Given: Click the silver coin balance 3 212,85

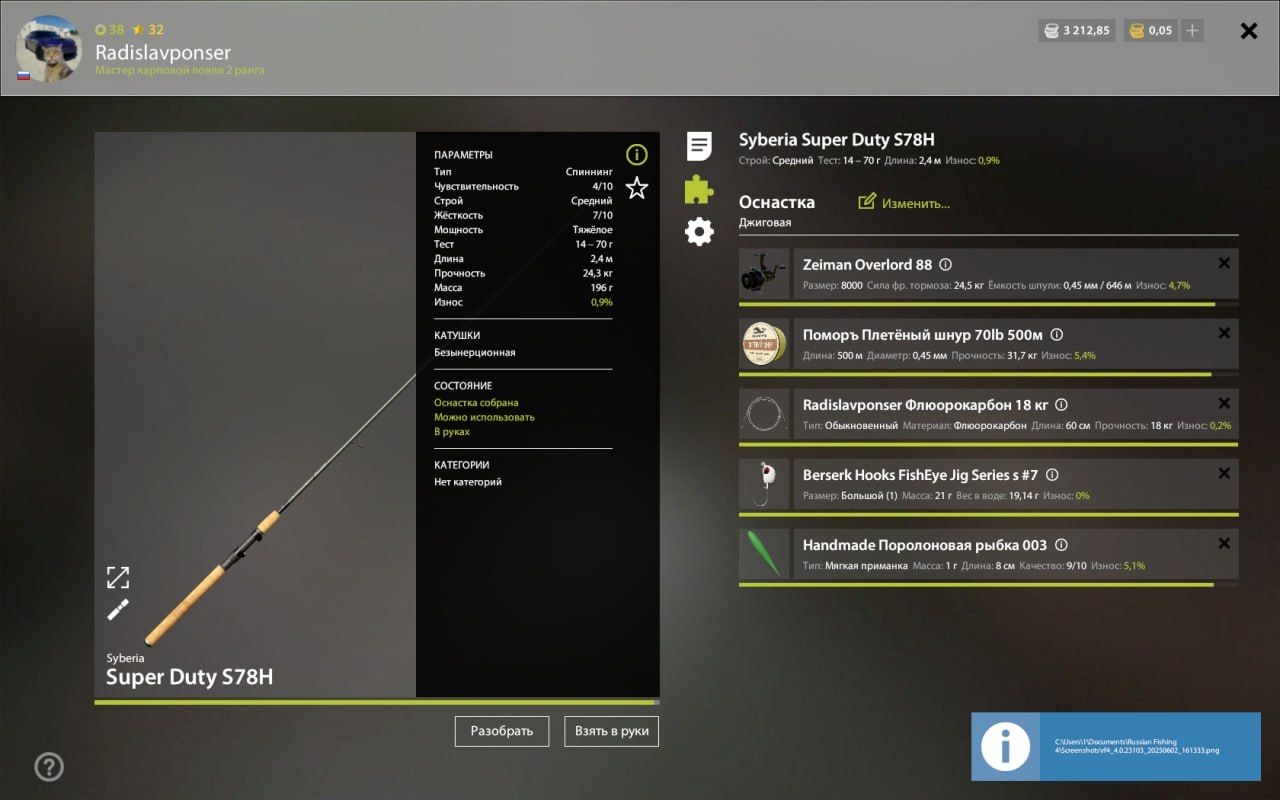Looking at the screenshot, I should point(1076,31).
